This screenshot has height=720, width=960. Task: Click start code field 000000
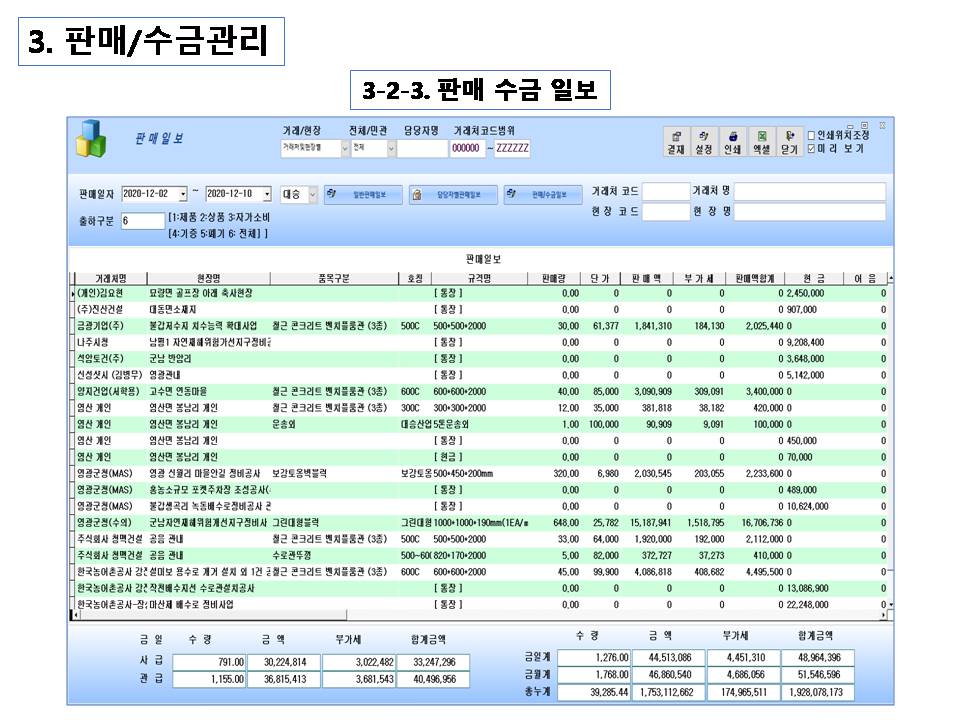coord(467,148)
